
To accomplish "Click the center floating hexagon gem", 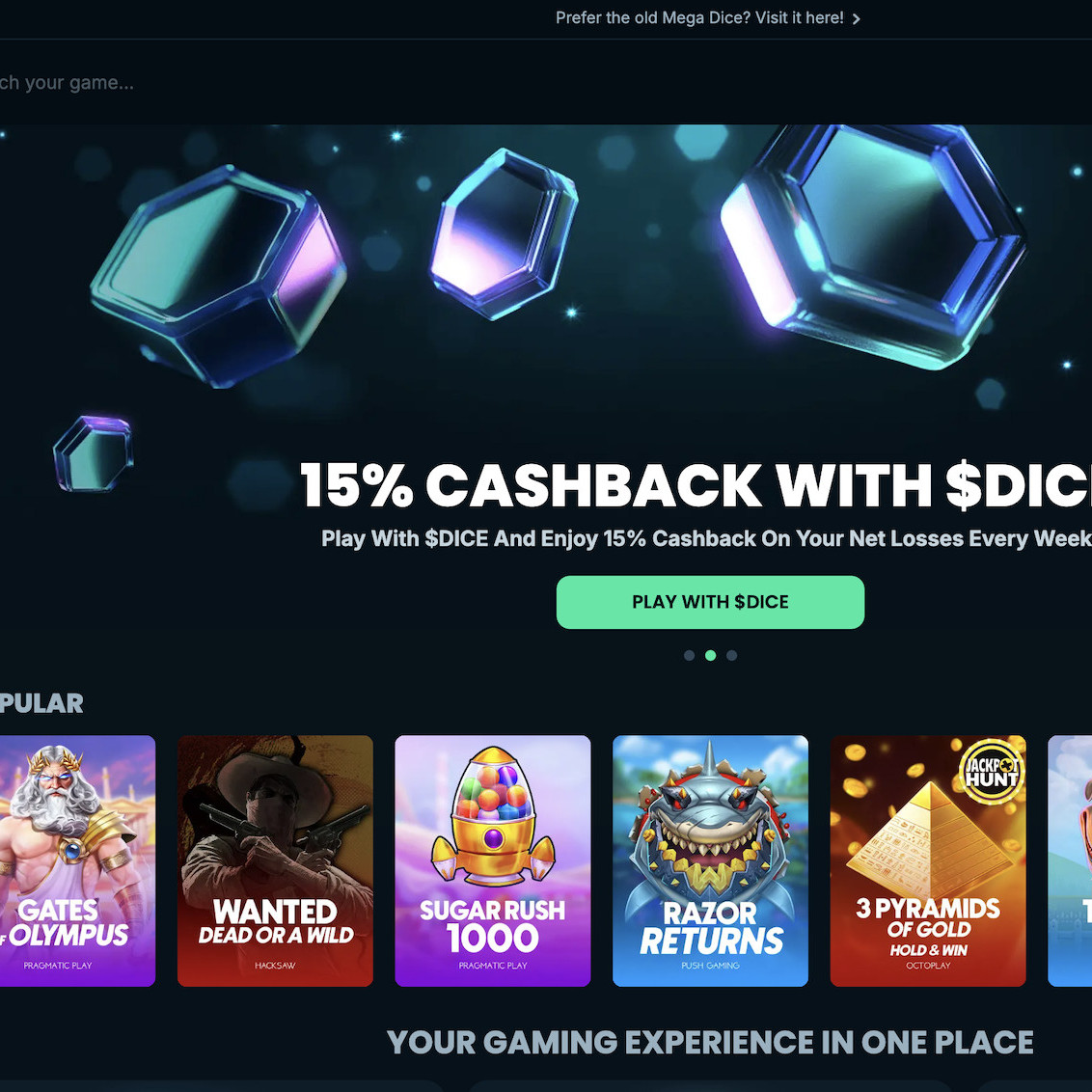I will [504, 234].
